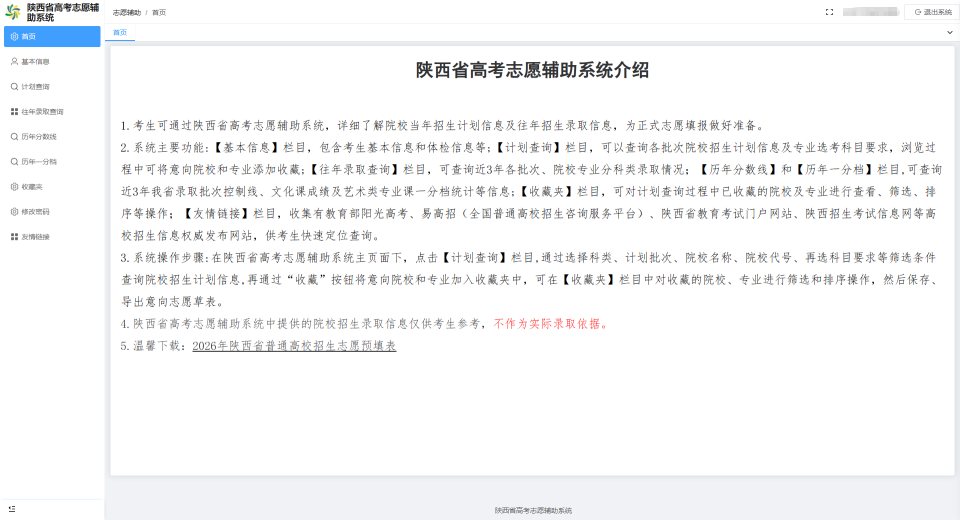Click footer text 陕西省高考志愿辅助系统
Image resolution: width=960 pixels, height=520 pixels.
pos(533,510)
